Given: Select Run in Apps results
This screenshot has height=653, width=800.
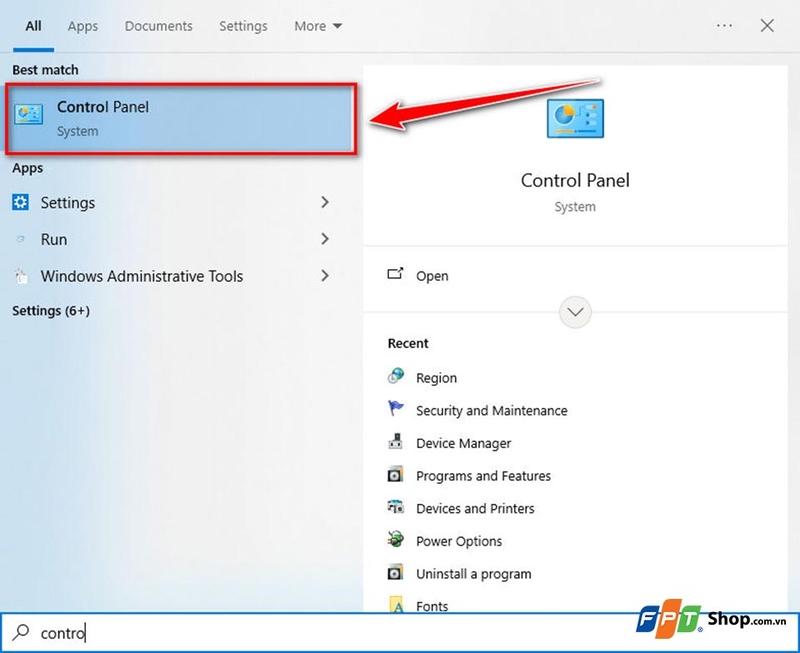Looking at the screenshot, I should (x=171, y=239).
